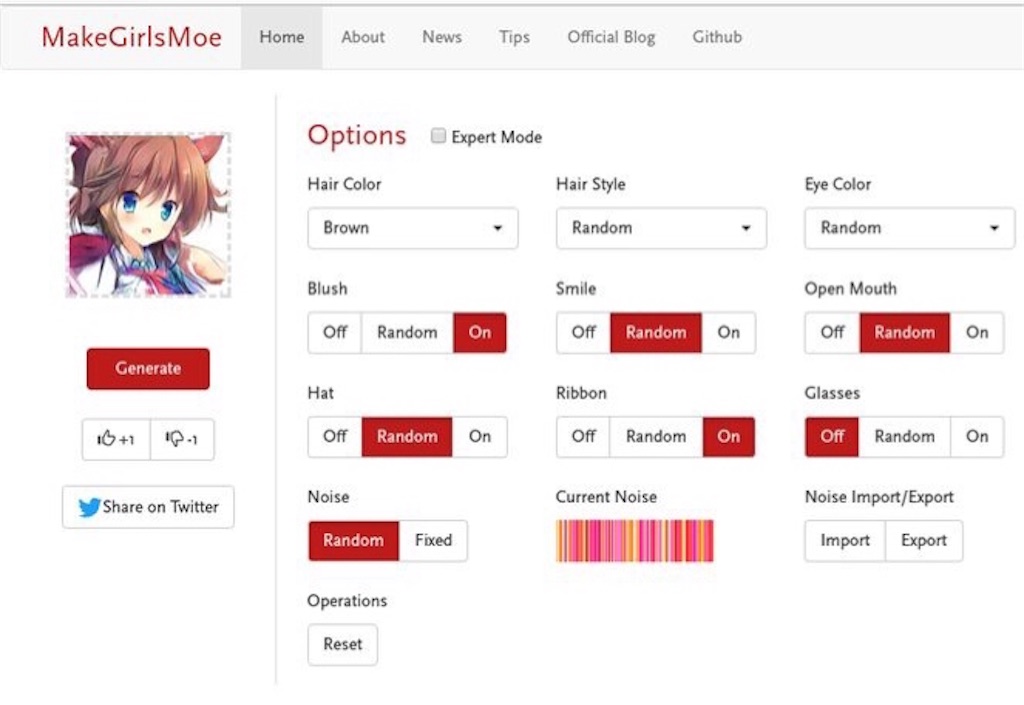Click the MakeGirlsMoe logo title
1024x705 pixels.
pyautogui.click(x=131, y=37)
